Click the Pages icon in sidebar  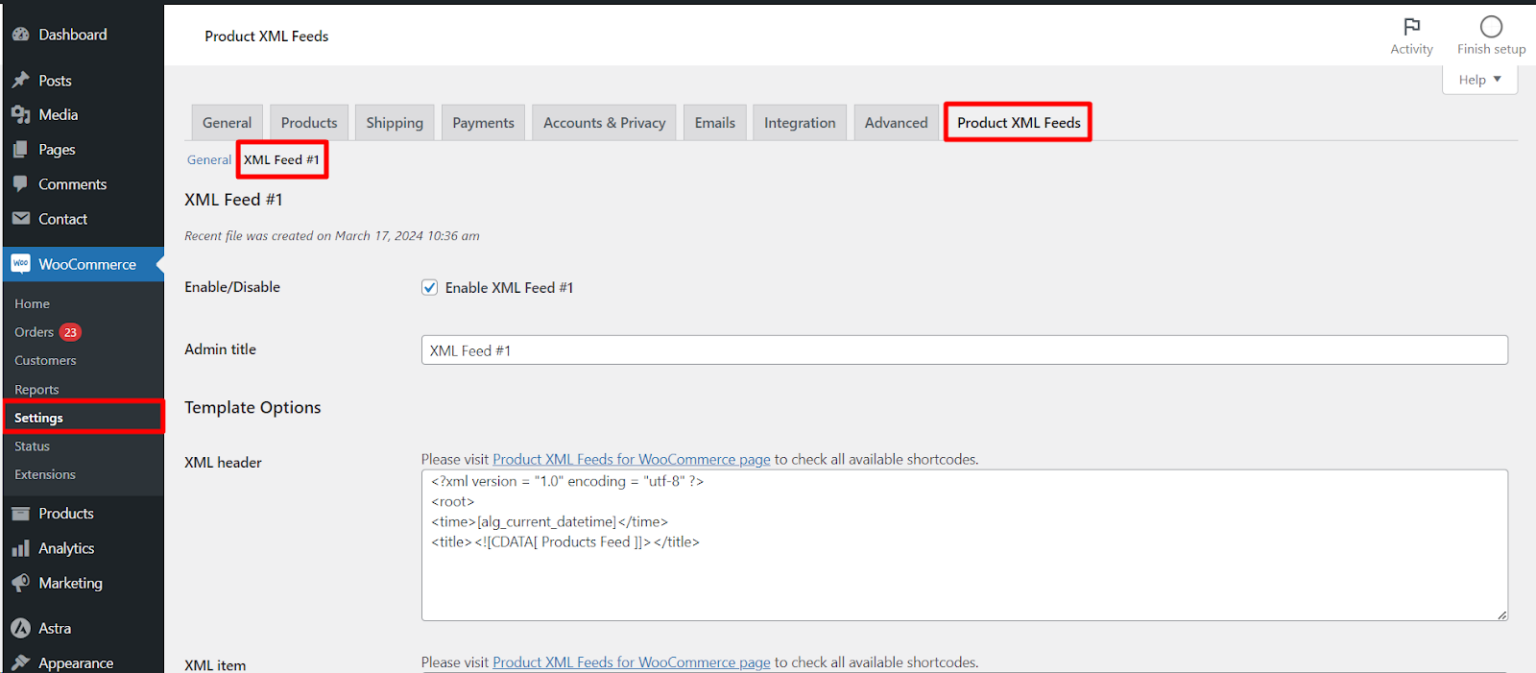20,150
